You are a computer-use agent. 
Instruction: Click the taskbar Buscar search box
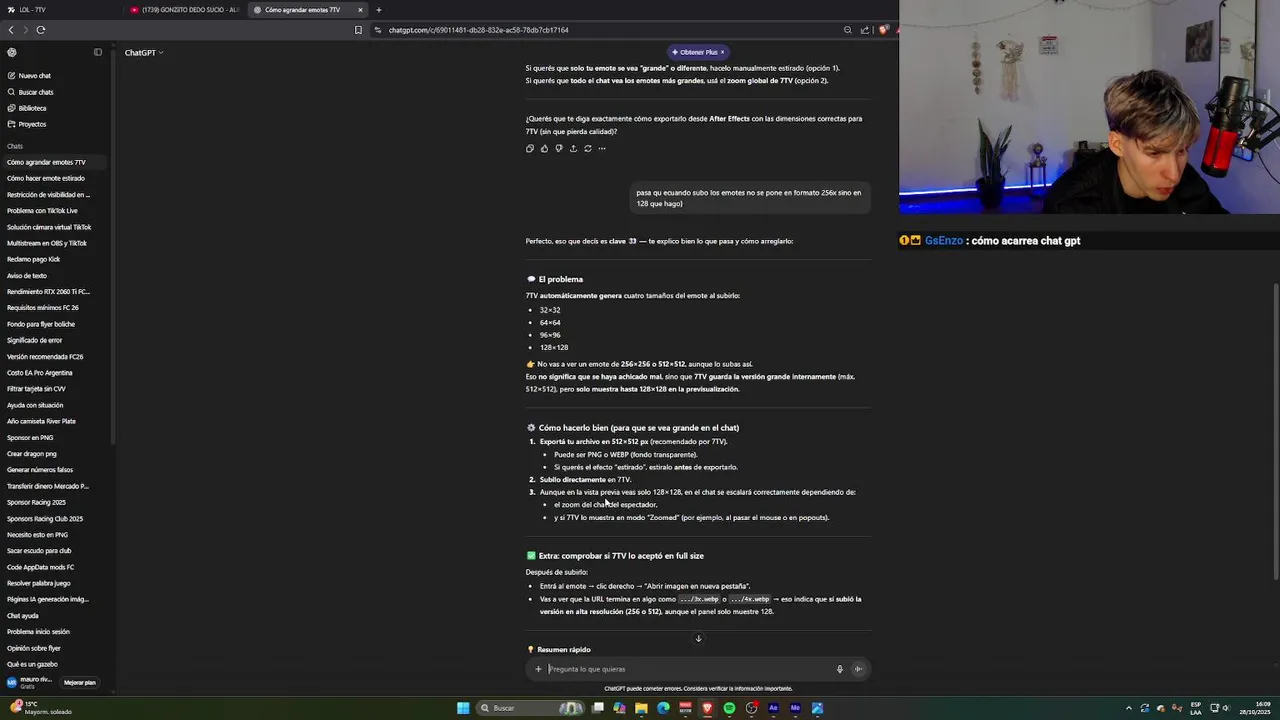pyautogui.click(x=530, y=708)
